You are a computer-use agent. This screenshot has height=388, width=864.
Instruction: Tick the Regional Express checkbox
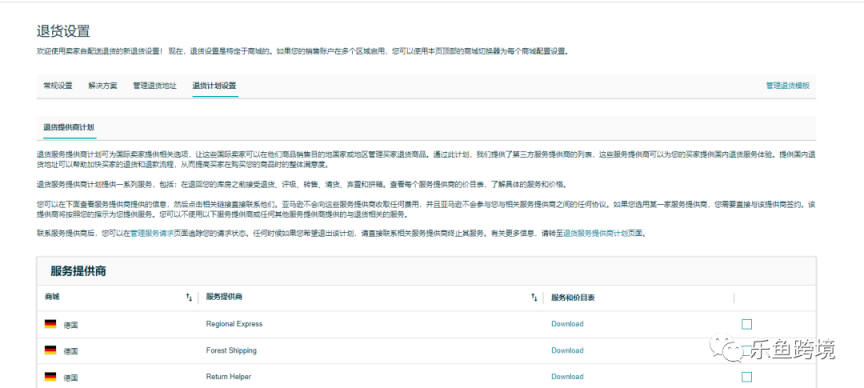click(x=747, y=324)
